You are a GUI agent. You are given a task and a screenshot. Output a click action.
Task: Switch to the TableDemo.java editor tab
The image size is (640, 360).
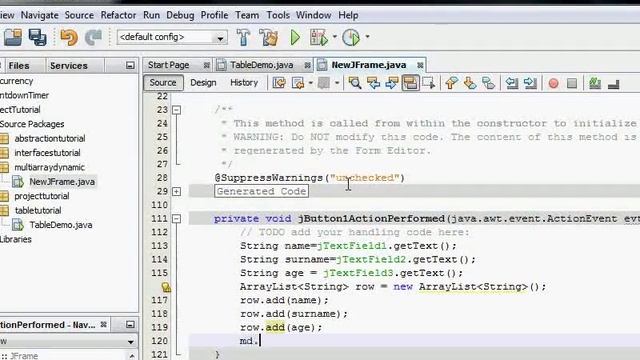tap(261, 65)
